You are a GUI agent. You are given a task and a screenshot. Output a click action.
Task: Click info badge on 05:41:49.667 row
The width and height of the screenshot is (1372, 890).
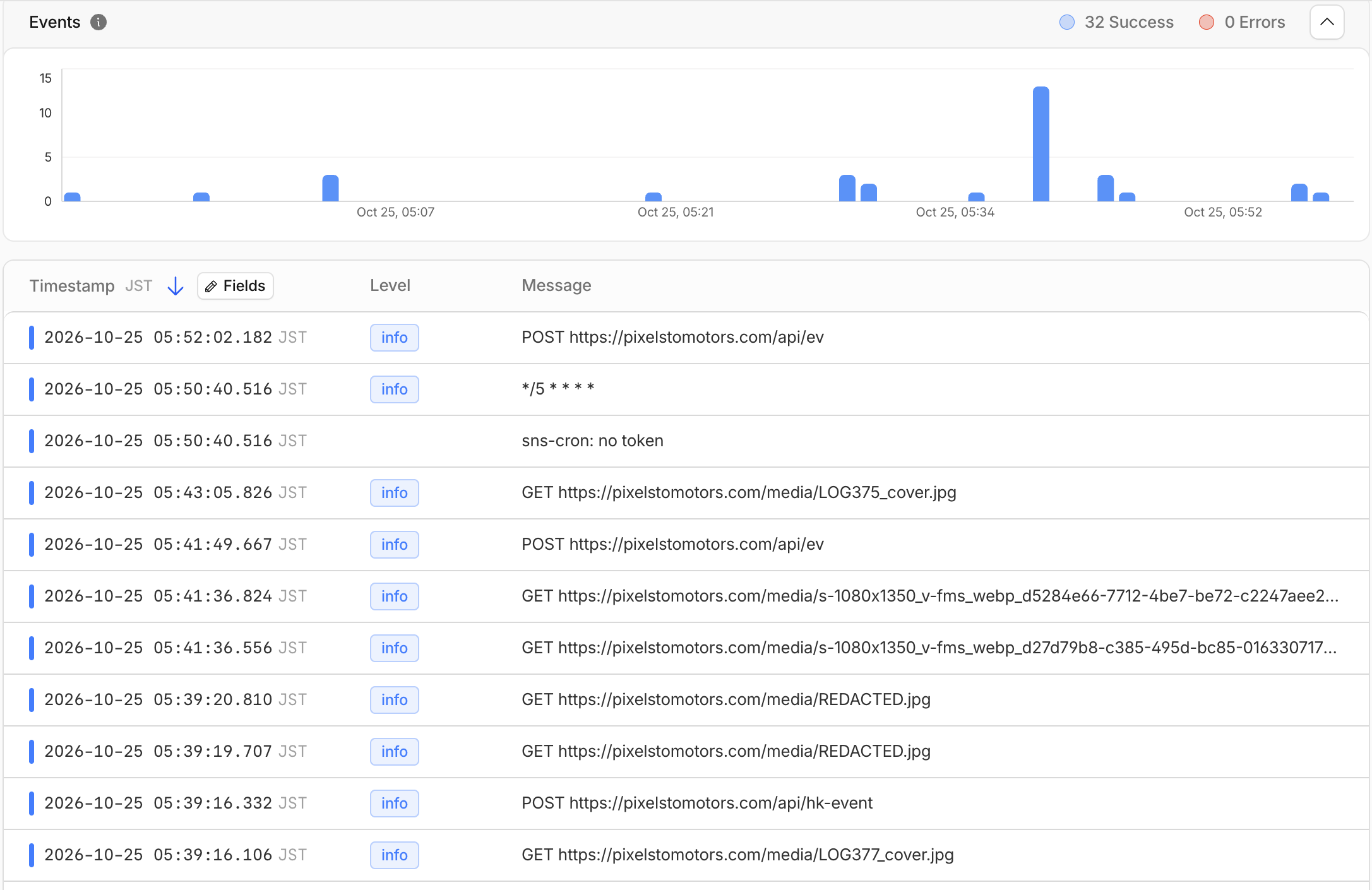(395, 545)
